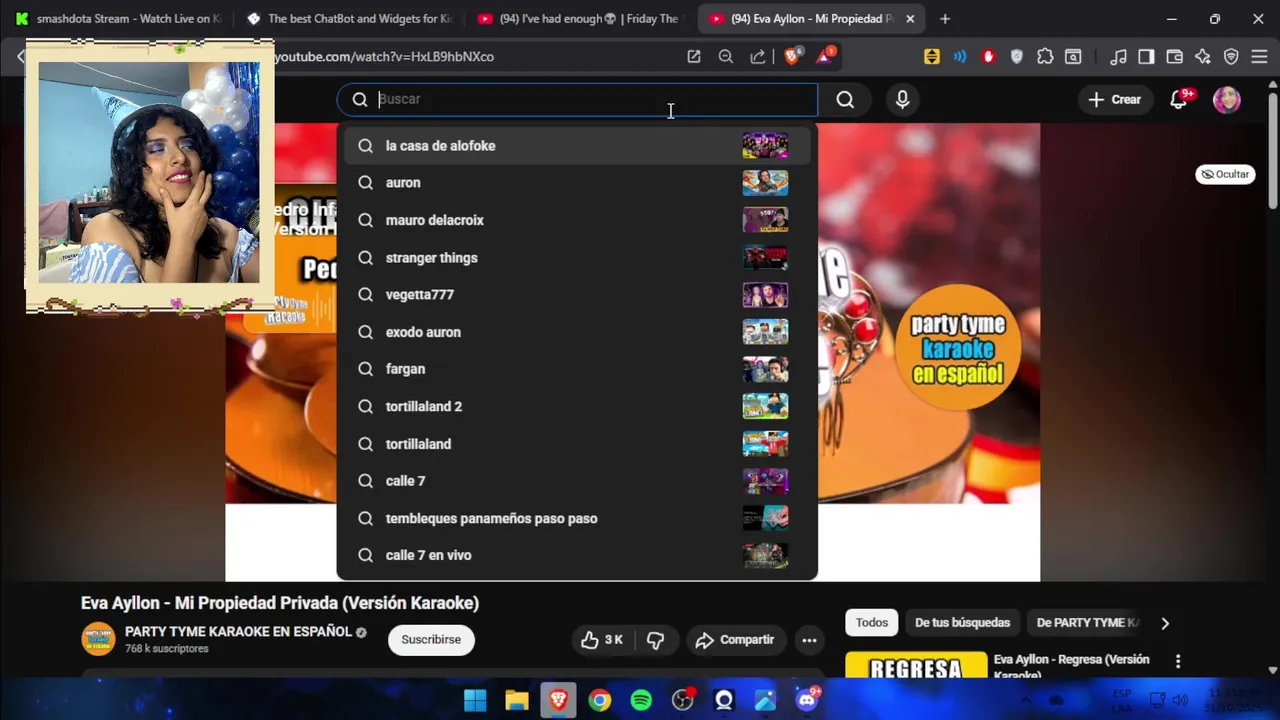Choose the plain tortillaland suggestion
Viewport: 1280px width, 720px height.
coord(577,444)
